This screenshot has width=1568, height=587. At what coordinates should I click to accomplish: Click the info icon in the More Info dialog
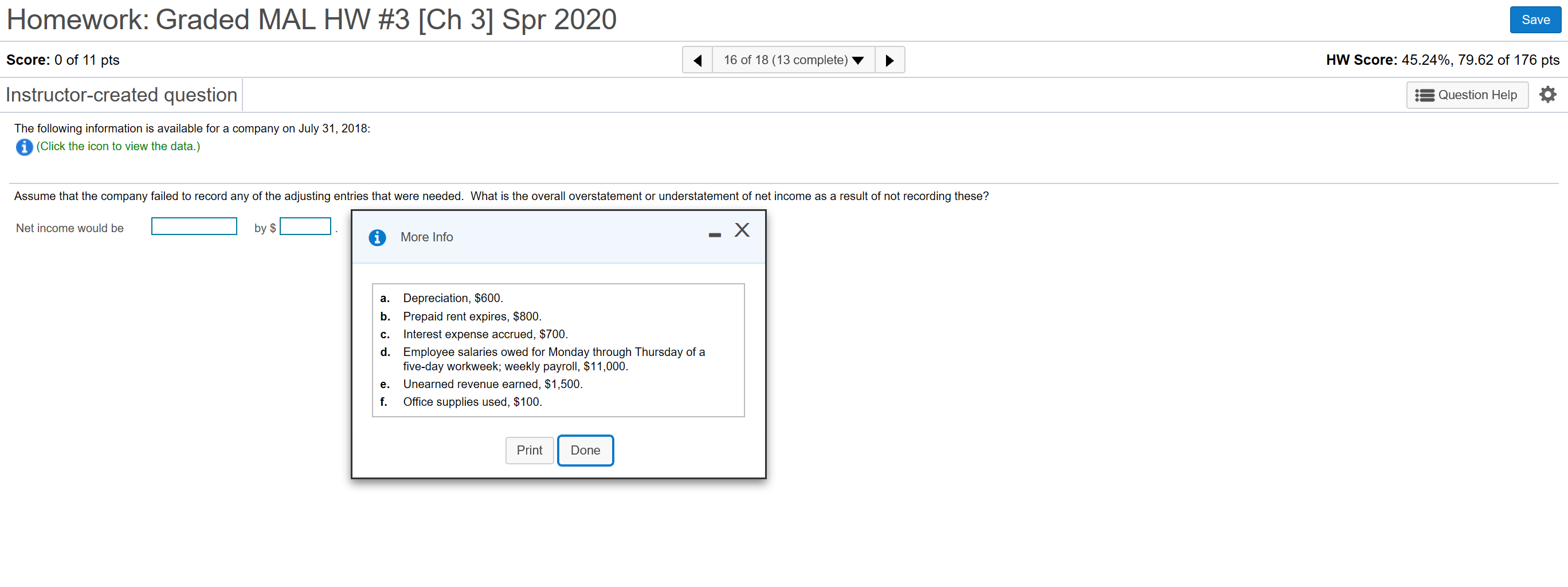[x=378, y=237]
